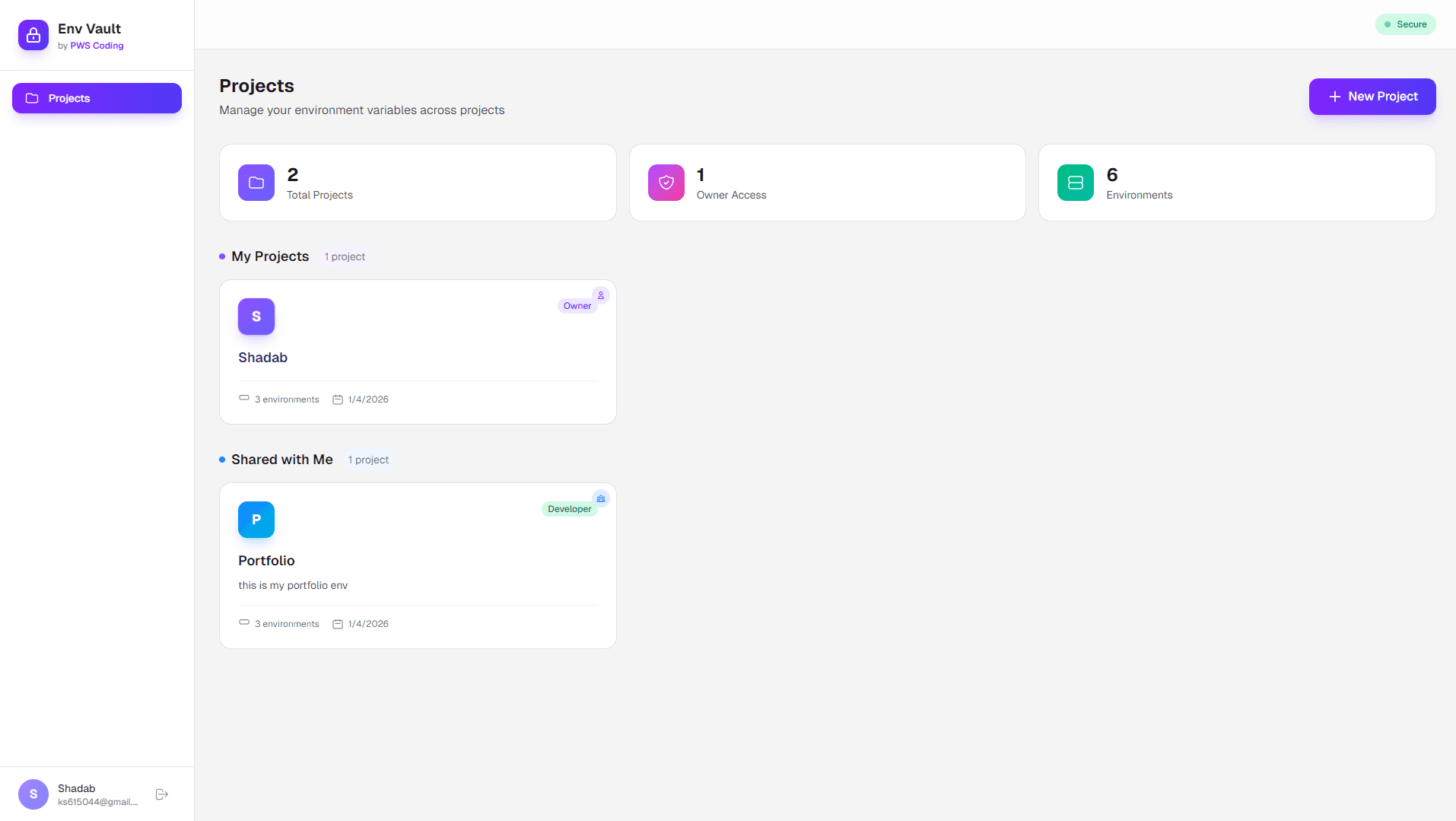
Task: Click the Shadab account avatar at bottom left
Action: click(33, 794)
